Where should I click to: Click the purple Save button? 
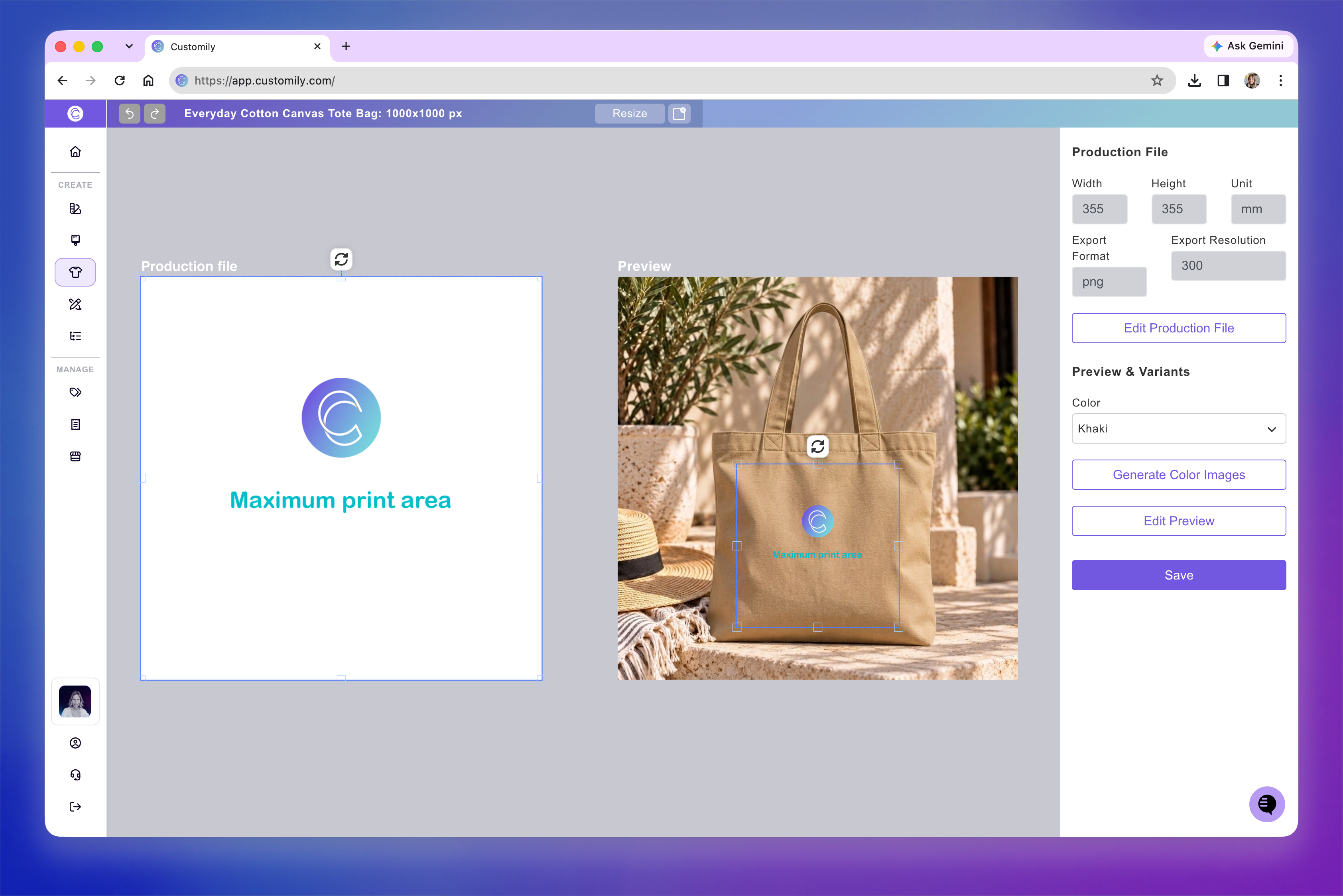point(1178,576)
